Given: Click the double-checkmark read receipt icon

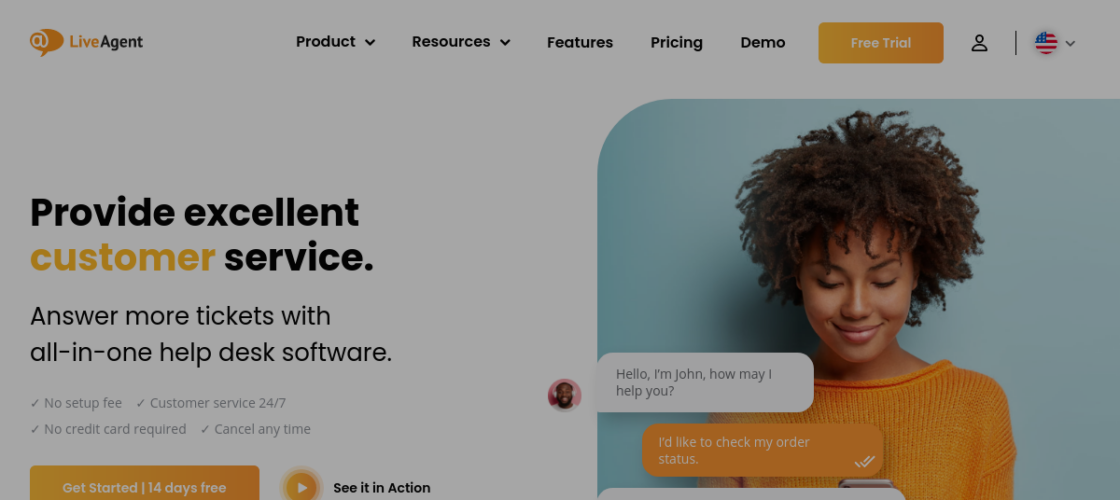Looking at the screenshot, I should 864,461.
